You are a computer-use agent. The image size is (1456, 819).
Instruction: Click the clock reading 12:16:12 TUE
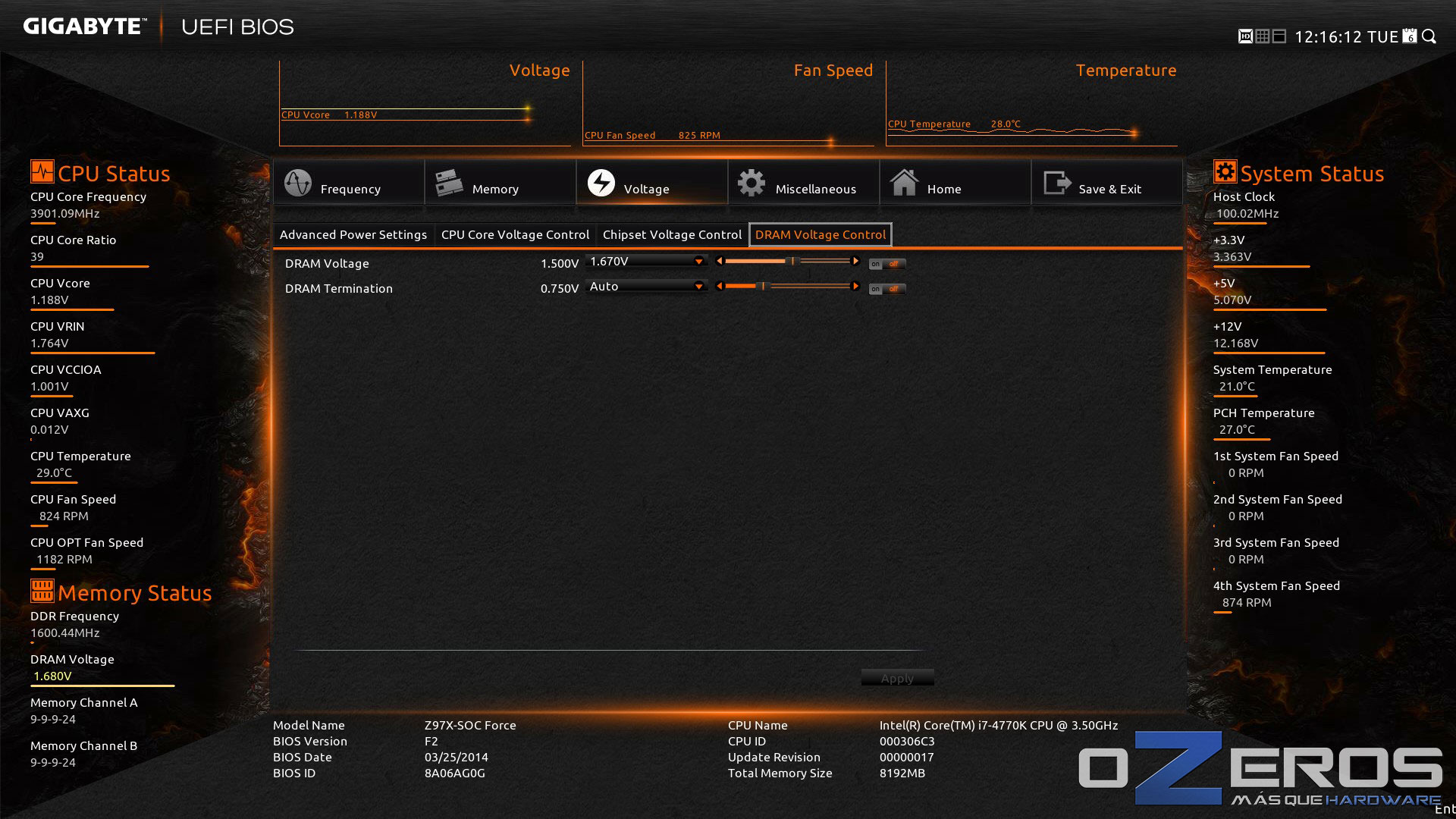point(1346,37)
